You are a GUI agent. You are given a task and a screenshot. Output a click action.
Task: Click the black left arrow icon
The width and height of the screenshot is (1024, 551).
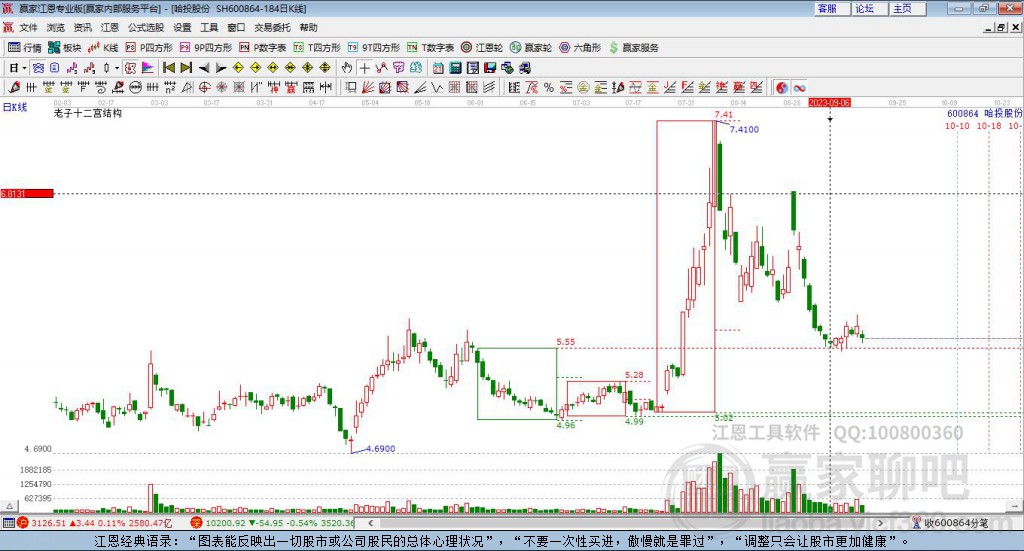pos(204,68)
